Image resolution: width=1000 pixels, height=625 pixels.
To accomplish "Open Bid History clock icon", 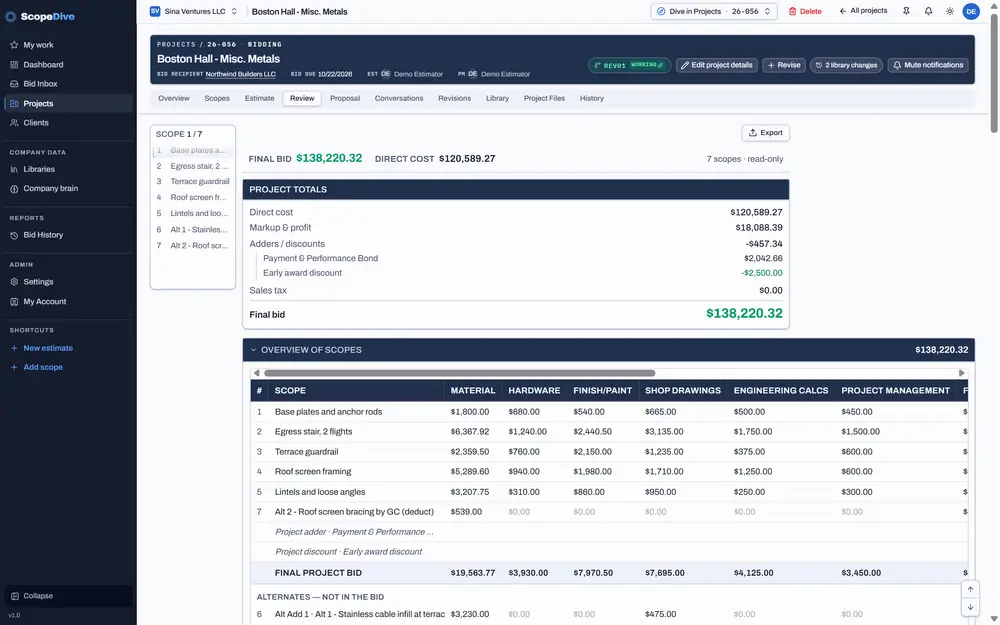I will pos(14,235).
